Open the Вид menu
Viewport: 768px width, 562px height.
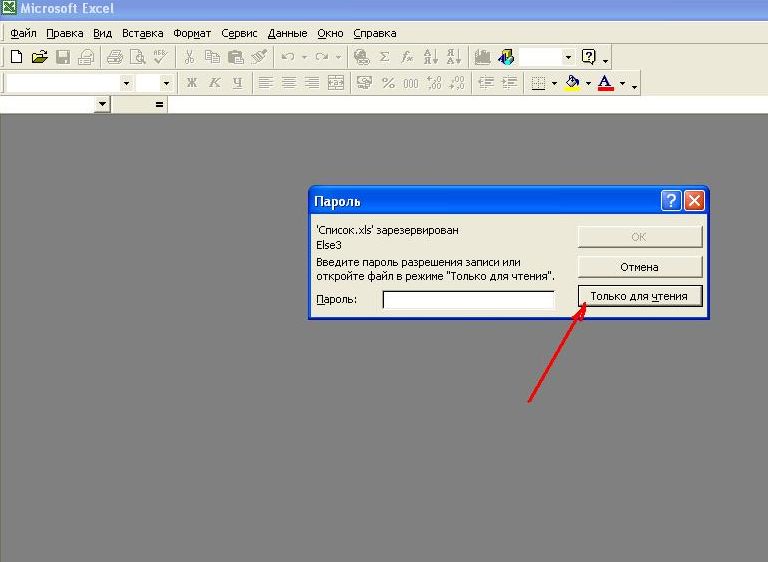click(x=102, y=33)
